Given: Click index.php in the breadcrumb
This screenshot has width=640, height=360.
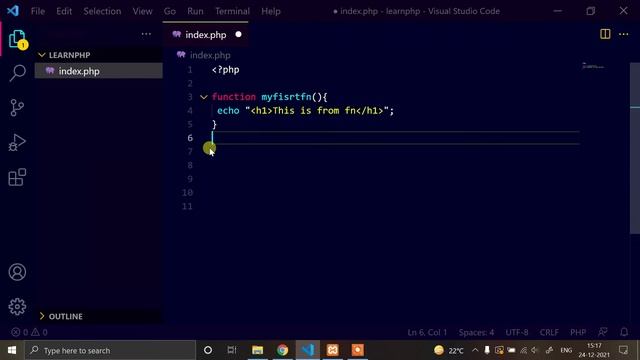Looking at the screenshot, I should (x=210, y=55).
